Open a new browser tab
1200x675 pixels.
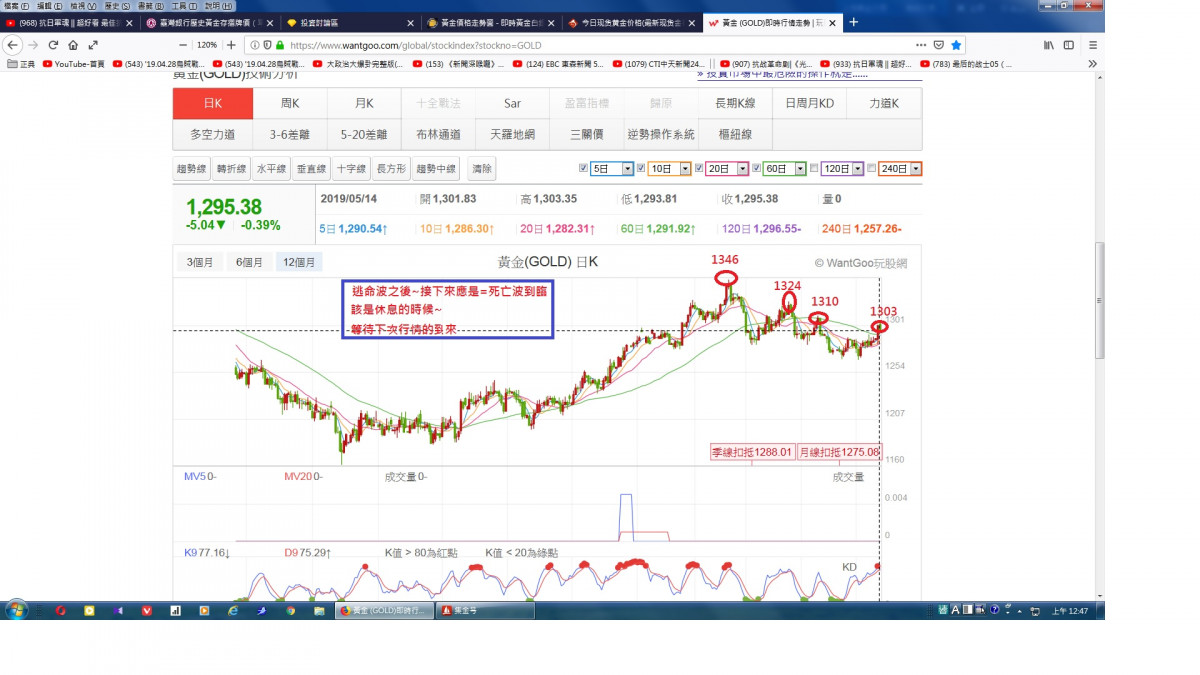pyautogui.click(x=853, y=22)
